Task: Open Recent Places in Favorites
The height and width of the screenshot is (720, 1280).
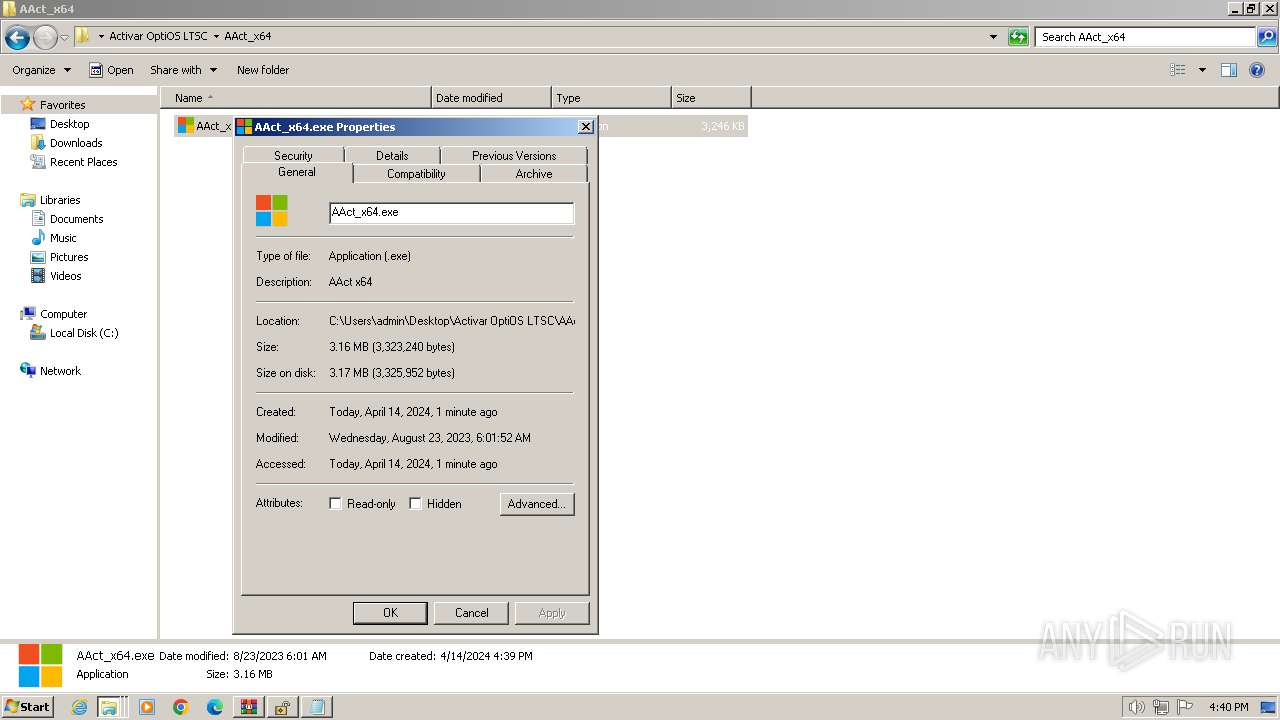Action: [x=83, y=162]
